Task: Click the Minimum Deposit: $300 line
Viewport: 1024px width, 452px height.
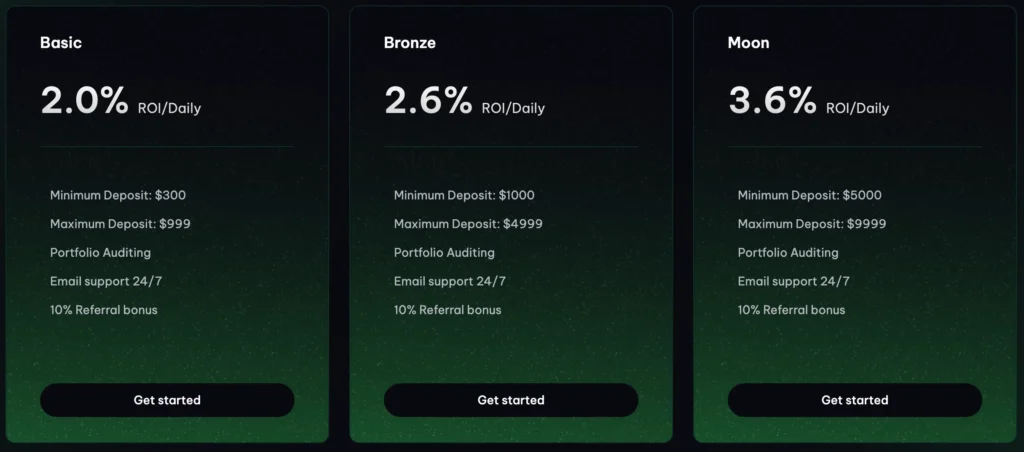Action: (x=118, y=195)
